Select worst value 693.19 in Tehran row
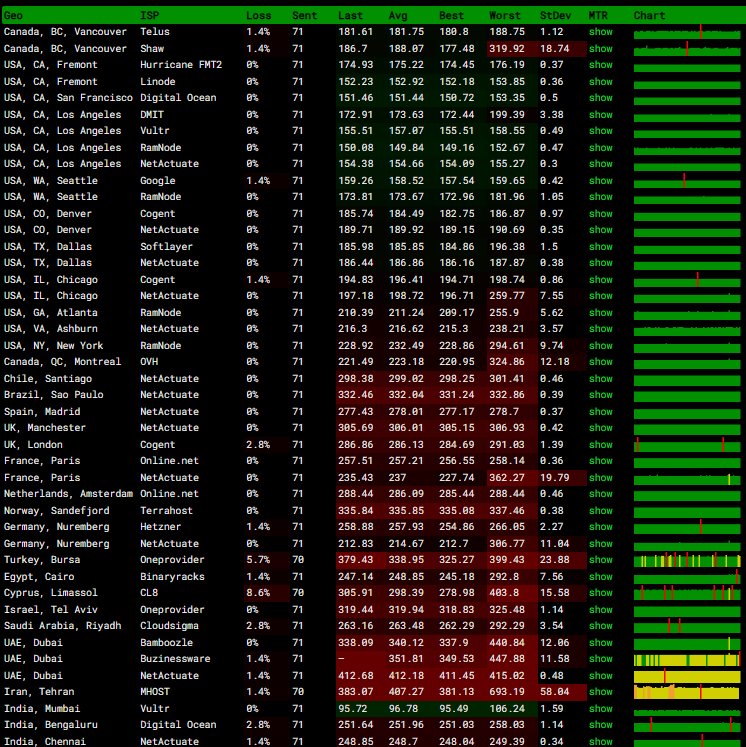The height and width of the screenshot is (747, 746). pos(507,692)
